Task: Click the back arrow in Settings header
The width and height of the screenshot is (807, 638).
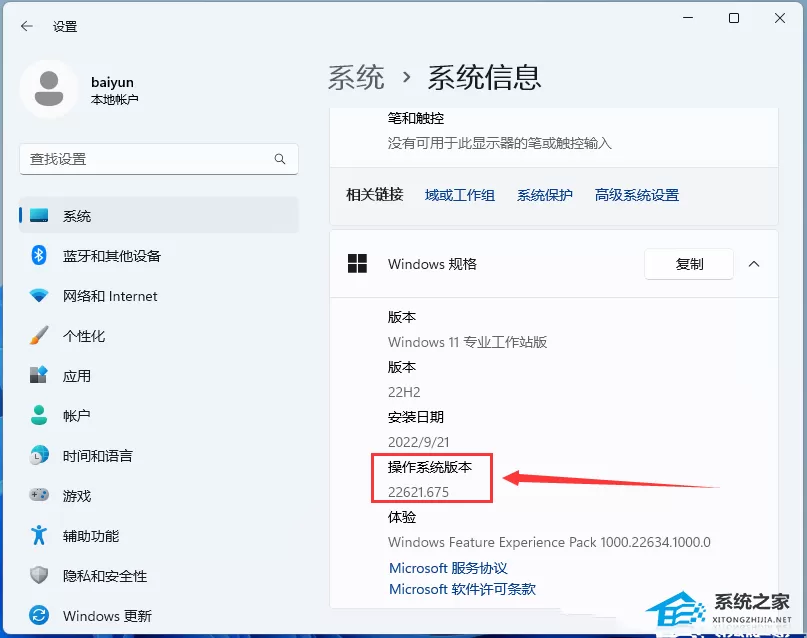Action: [27, 26]
